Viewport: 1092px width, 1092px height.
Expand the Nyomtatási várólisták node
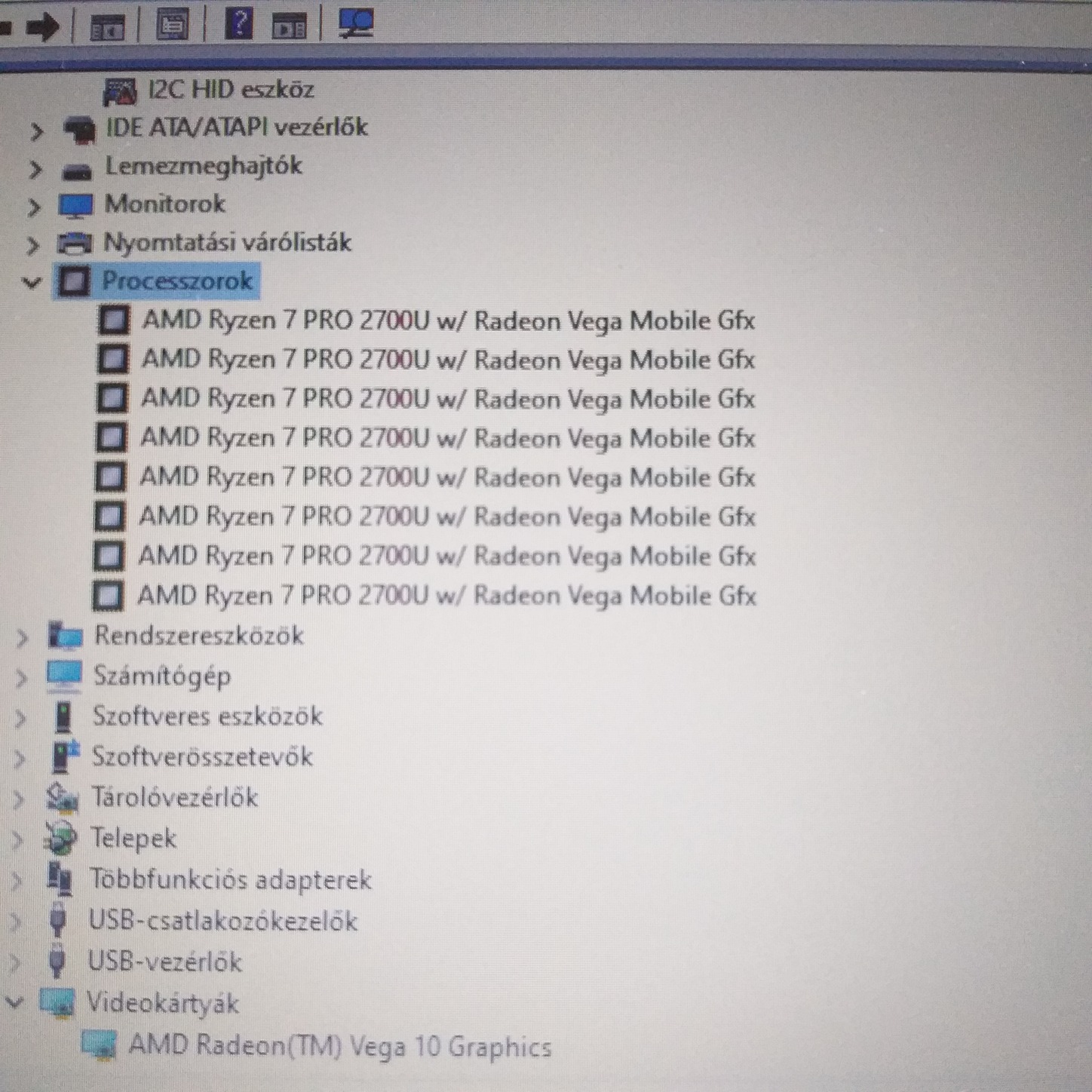click(x=32, y=245)
